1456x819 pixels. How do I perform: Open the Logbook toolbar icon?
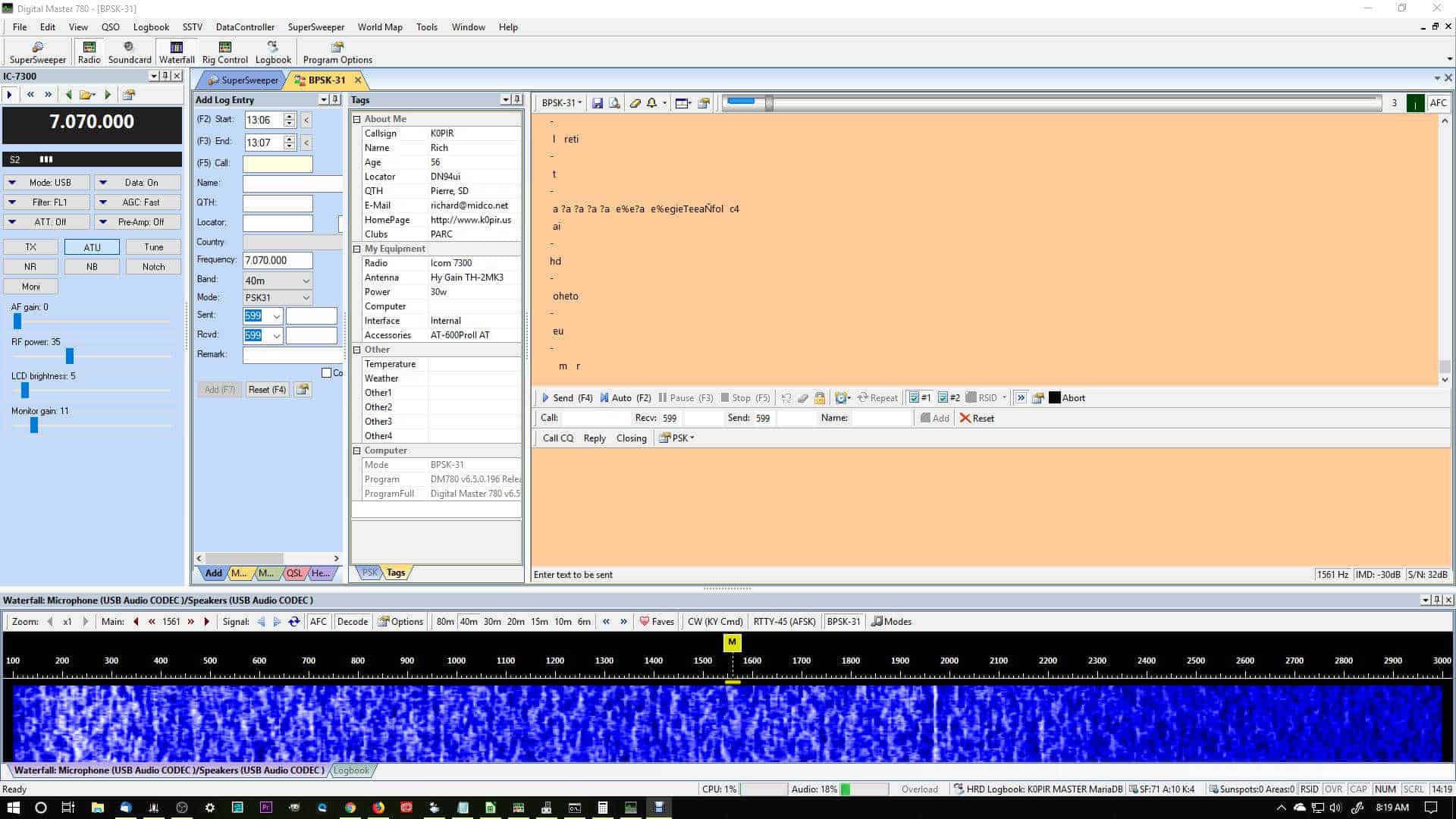[273, 52]
